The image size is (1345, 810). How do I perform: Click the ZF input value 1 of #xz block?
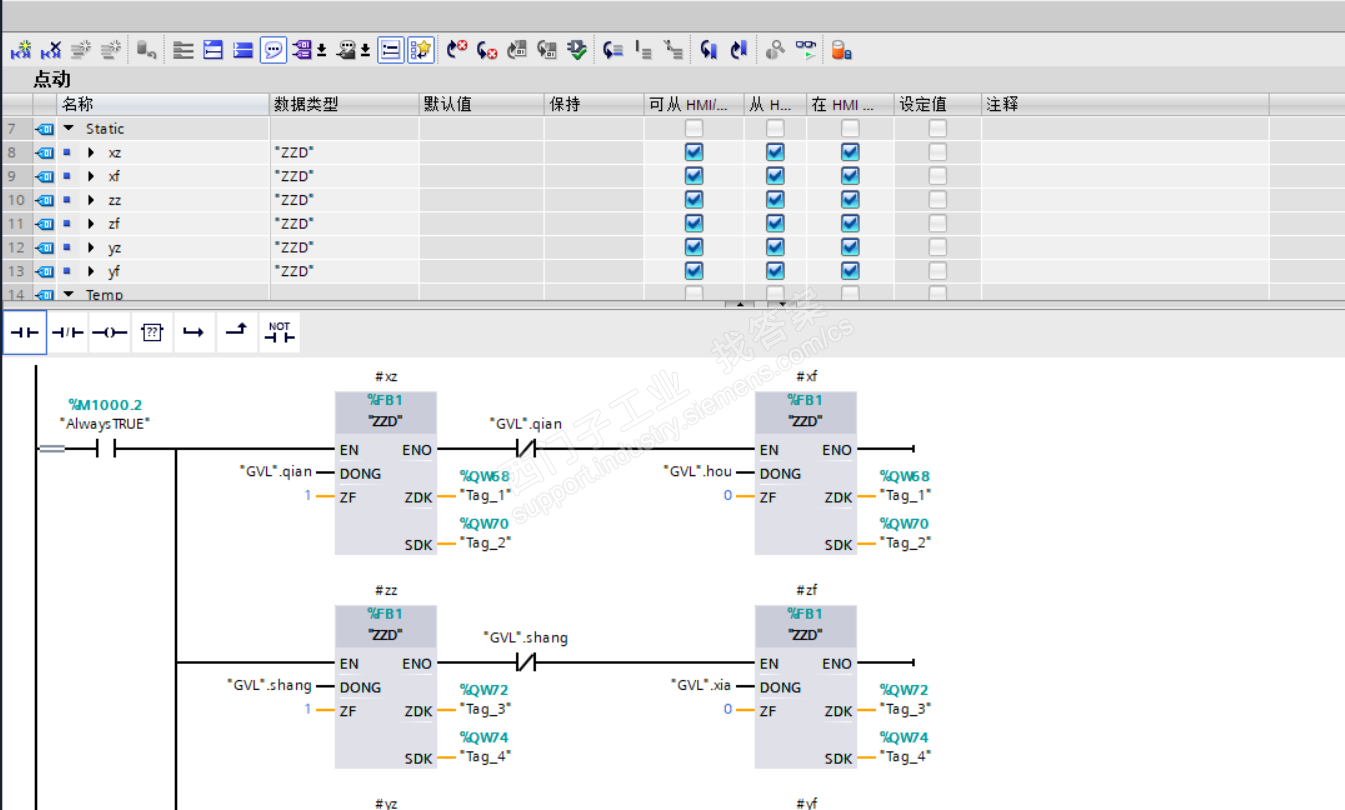(x=309, y=496)
